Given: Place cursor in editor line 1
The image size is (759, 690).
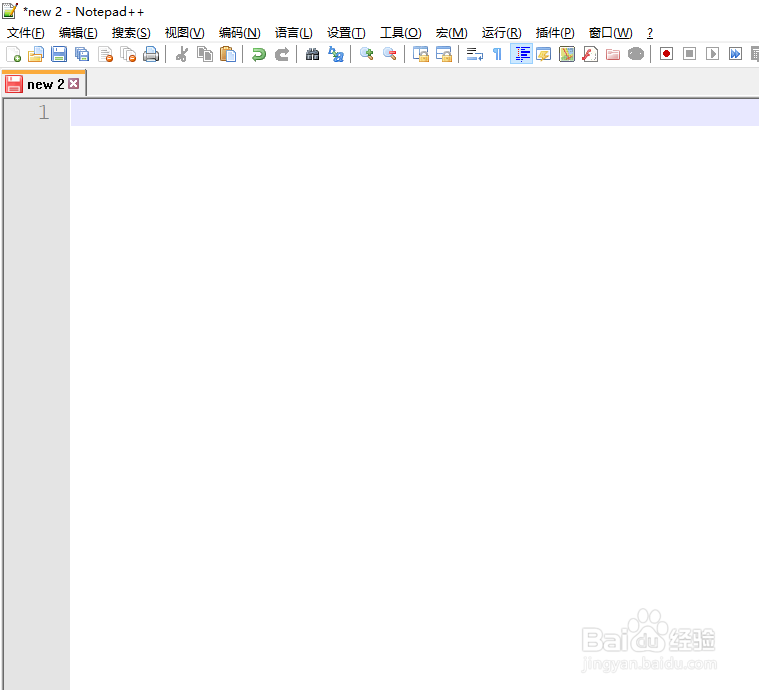Looking at the screenshot, I should 414,112.
